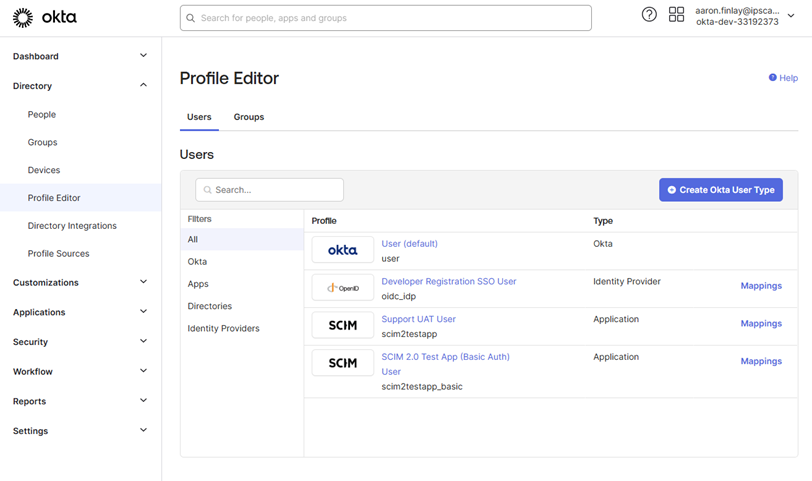812x481 pixels.
Task: Filter profiles by Identity Providers
Action: coord(223,328)
